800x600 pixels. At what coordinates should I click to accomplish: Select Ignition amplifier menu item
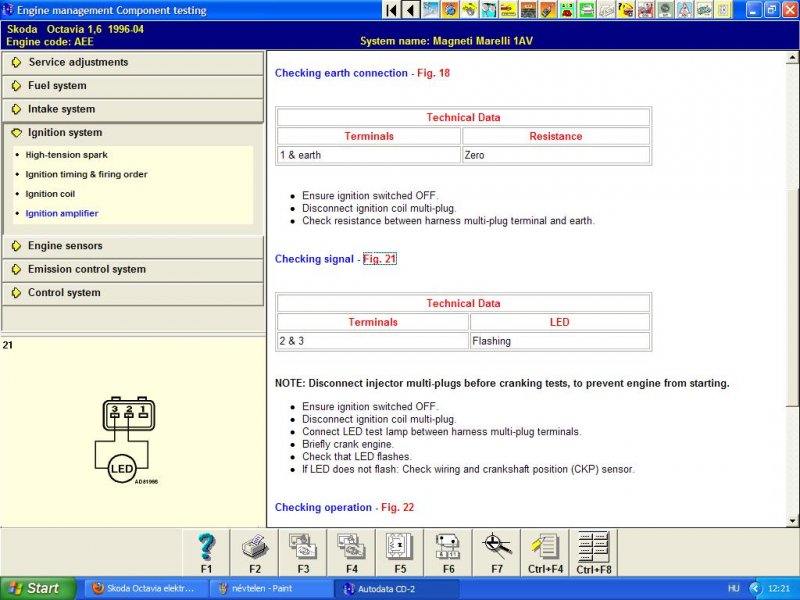pyautogui.click(x=62, y=213)
